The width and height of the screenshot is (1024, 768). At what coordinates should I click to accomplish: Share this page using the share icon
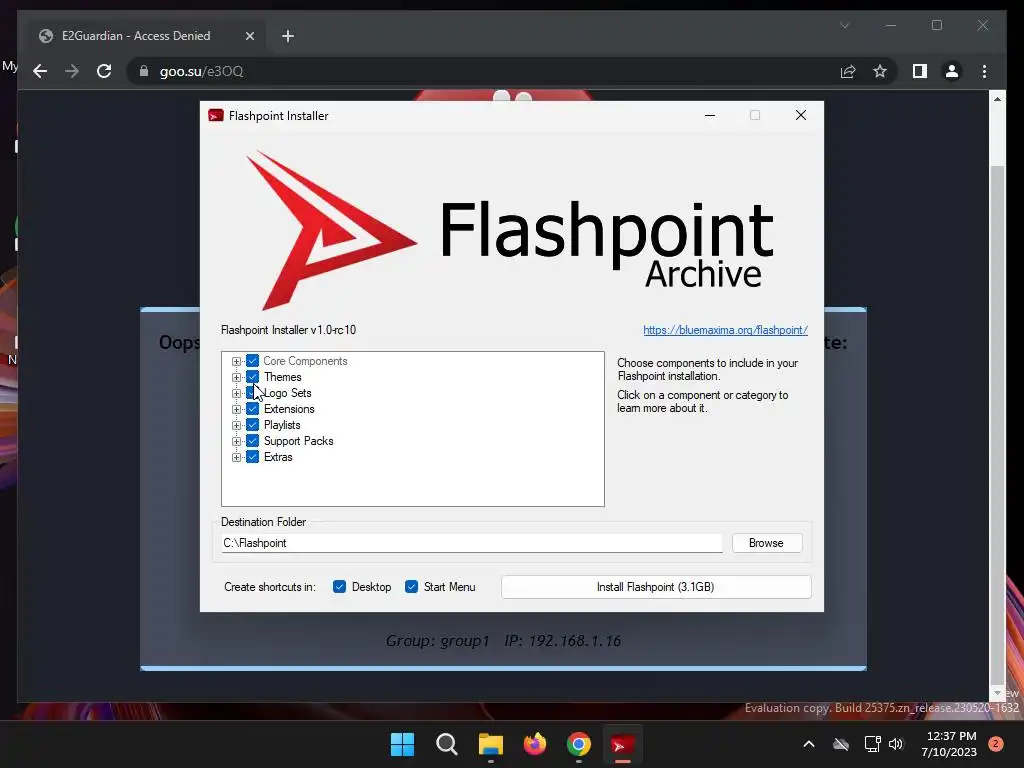pos(848,71)
